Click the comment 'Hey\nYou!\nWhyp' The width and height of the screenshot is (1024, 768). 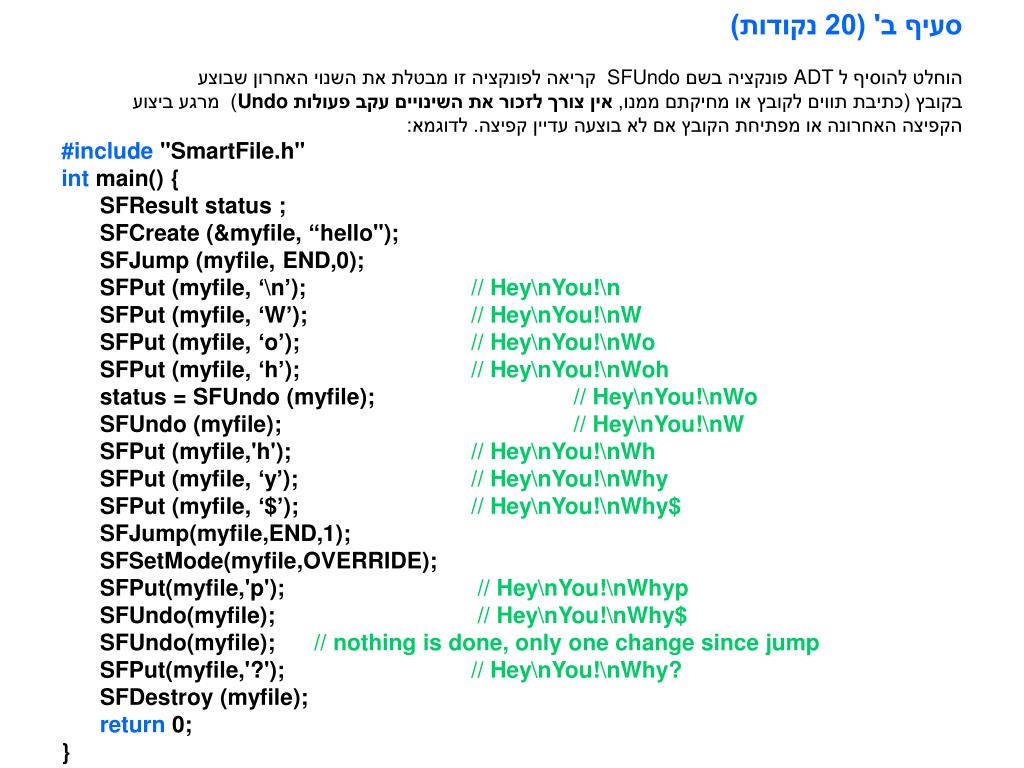point(583,588)
